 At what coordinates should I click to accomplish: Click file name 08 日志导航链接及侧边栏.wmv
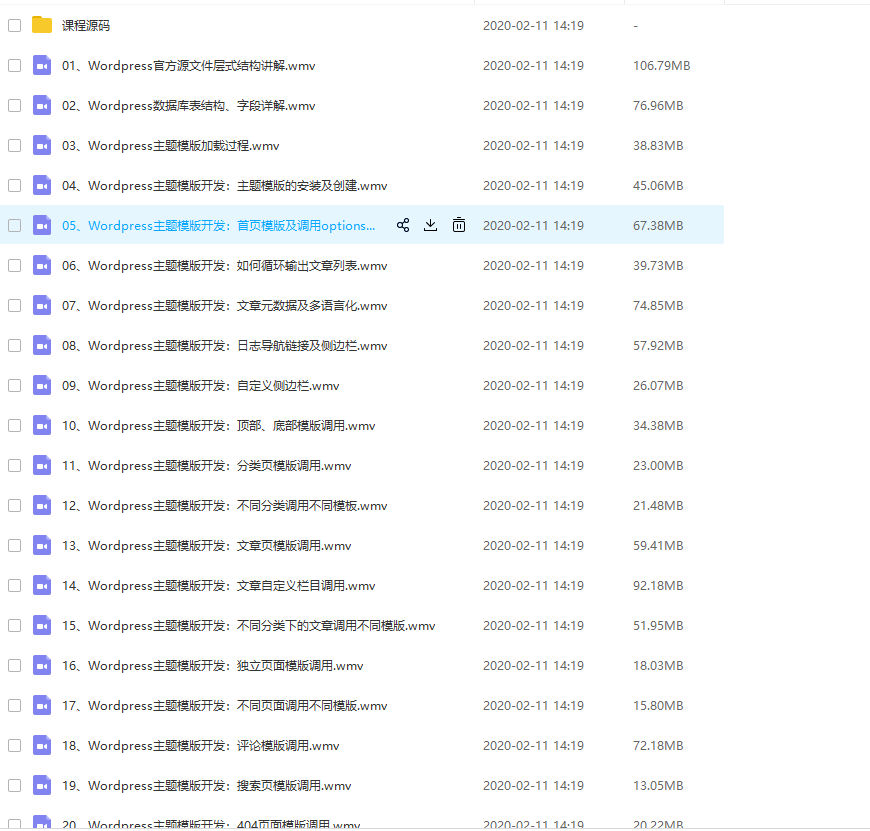[x=225, y=345]
